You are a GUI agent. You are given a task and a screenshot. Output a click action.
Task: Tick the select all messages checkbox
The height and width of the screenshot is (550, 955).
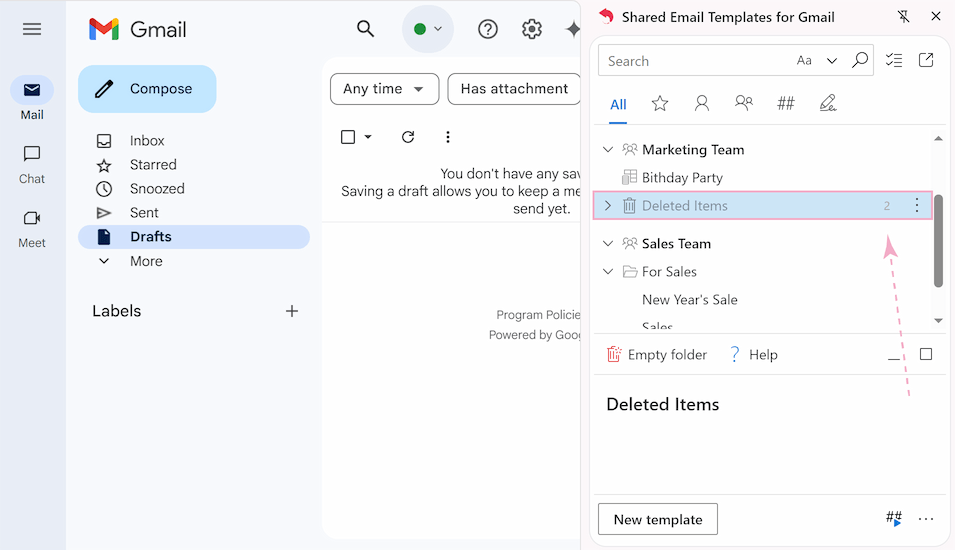point(348,137)
